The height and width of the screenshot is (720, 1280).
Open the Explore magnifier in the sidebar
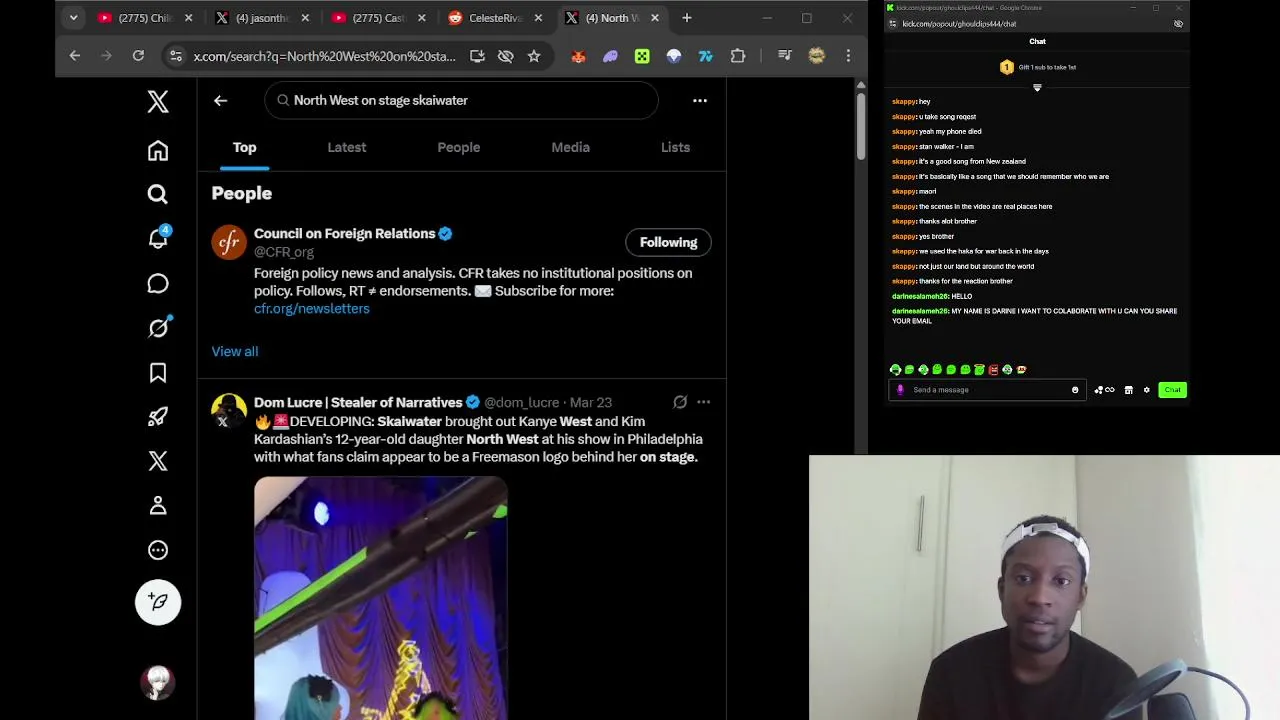click(158, 195)
